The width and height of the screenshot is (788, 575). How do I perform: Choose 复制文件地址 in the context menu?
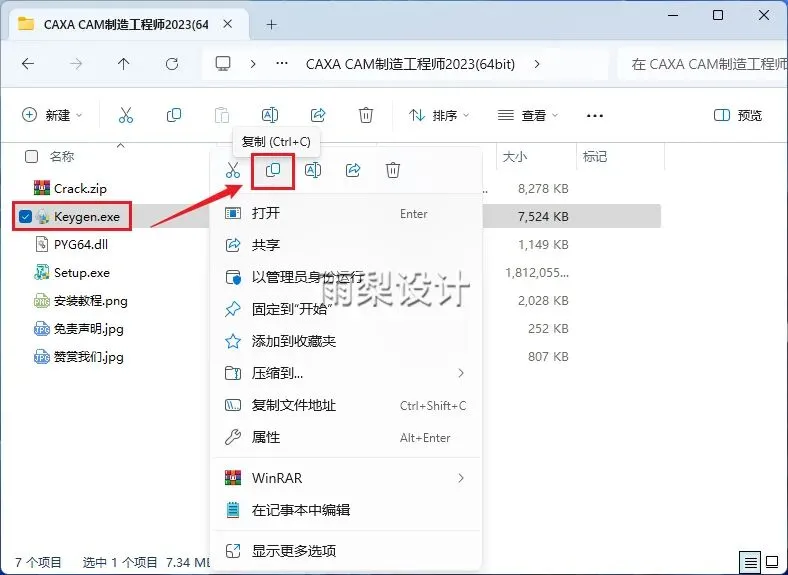click(346, 405)
